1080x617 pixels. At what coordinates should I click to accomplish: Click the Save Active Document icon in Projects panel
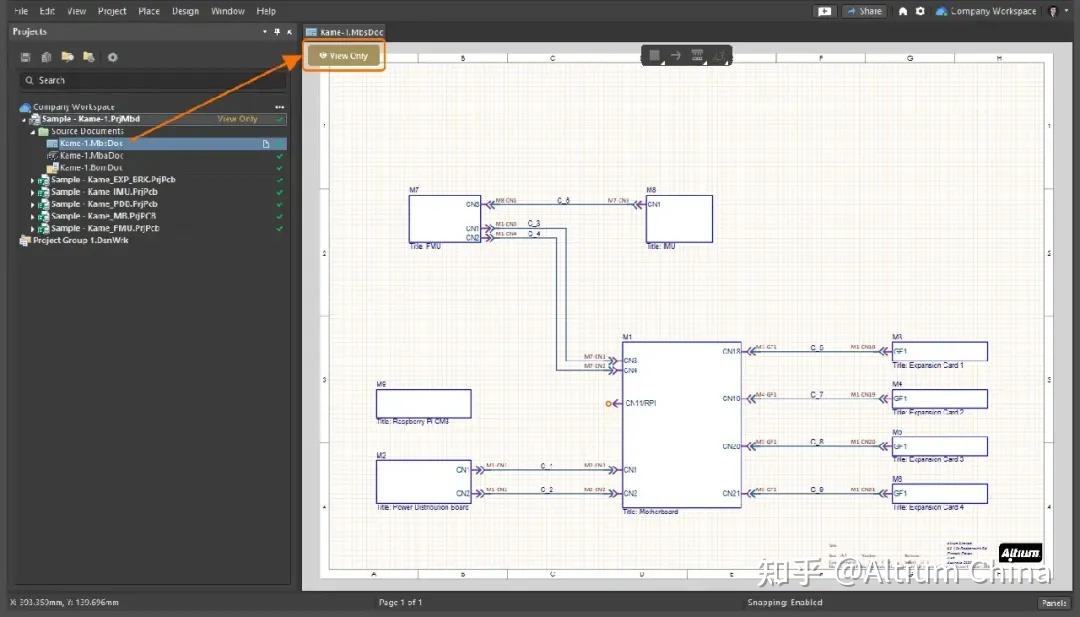tap(25, 57)
